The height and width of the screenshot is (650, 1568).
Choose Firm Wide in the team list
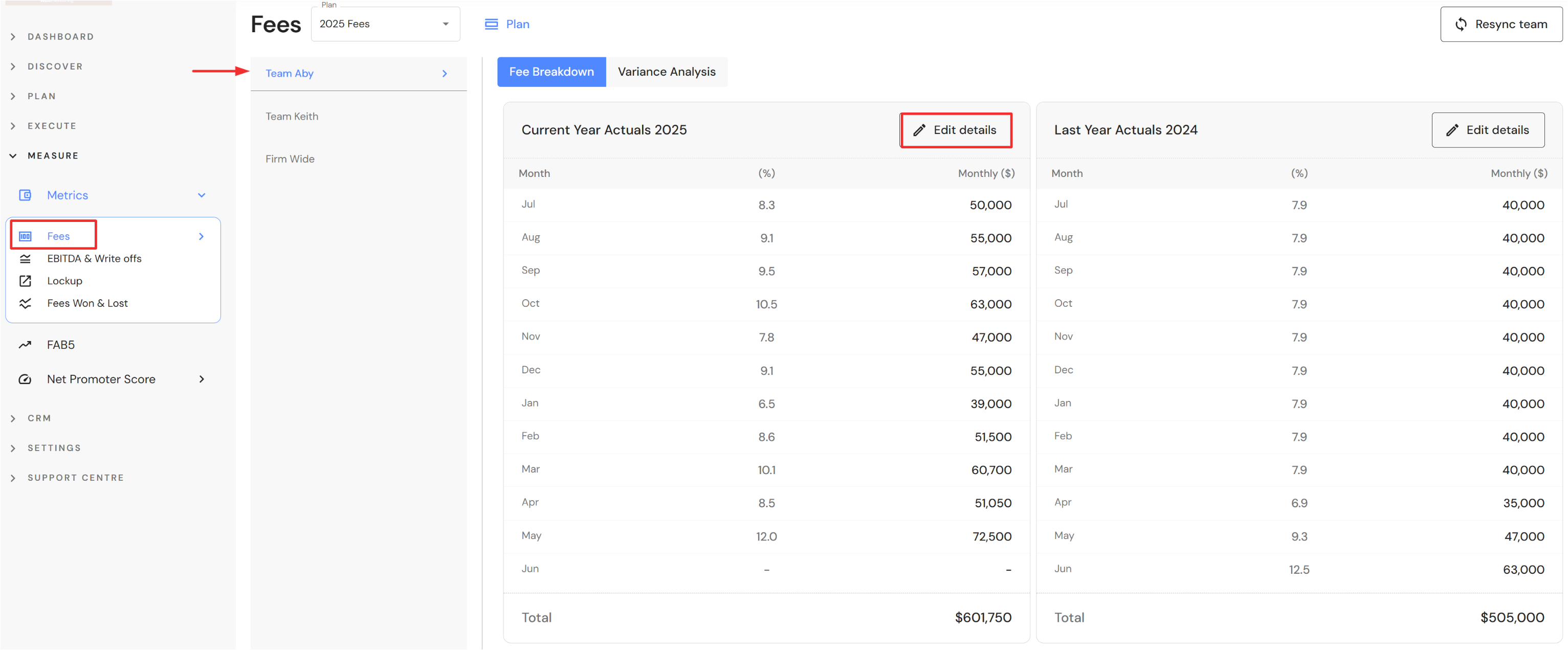tap(290, 159)
